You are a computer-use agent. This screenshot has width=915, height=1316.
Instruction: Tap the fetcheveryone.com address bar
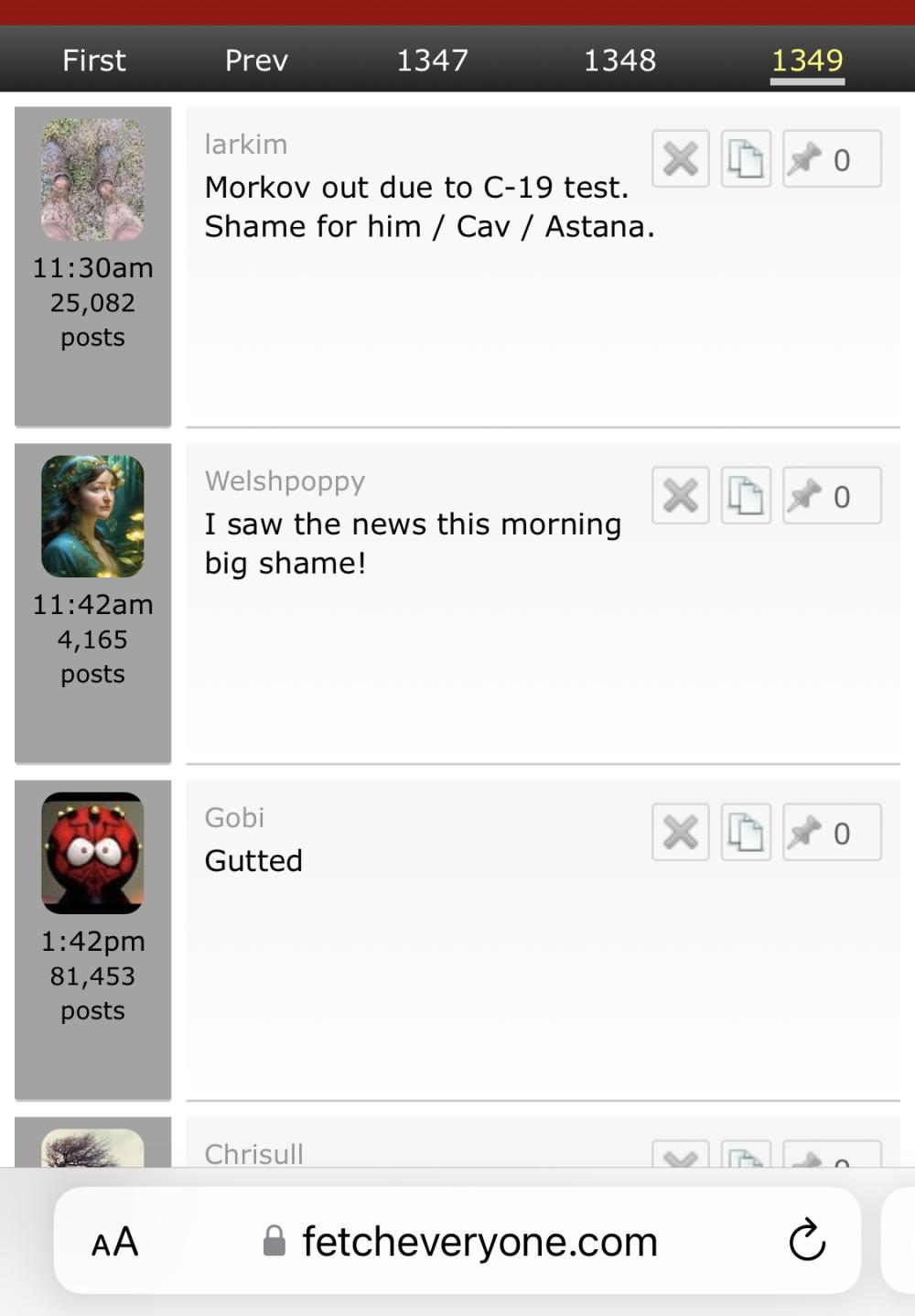[457, 1241]
